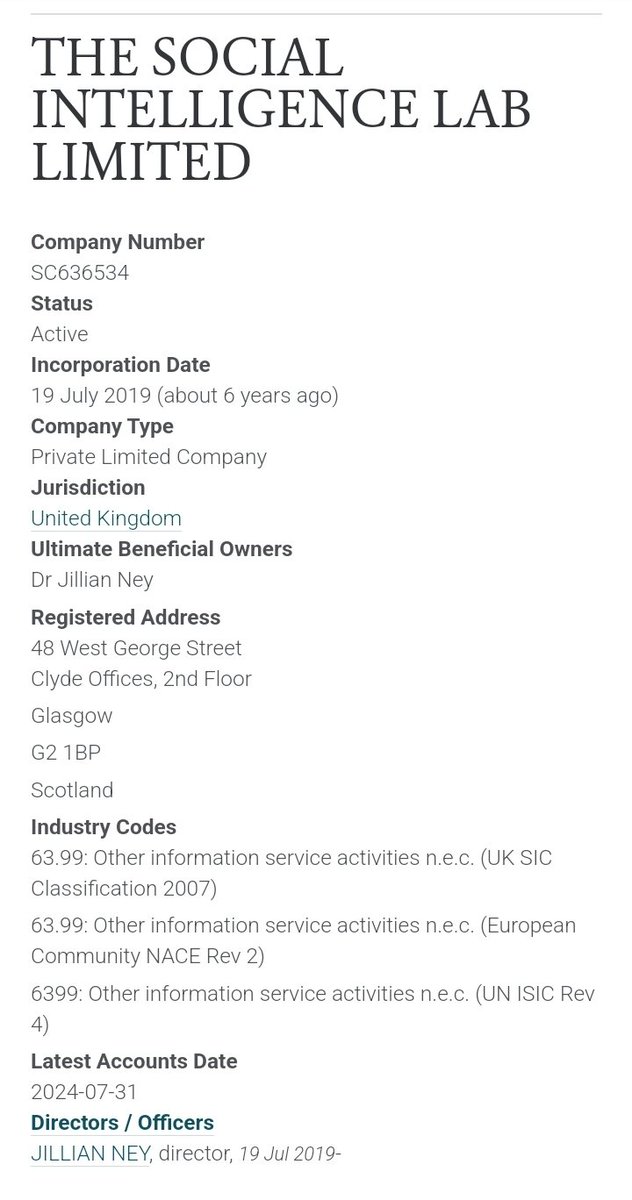Image resolution: width=632 pixels, height=1200 pixels.
Task: Open the Directors / Officers heading link
Action: 122,1123
